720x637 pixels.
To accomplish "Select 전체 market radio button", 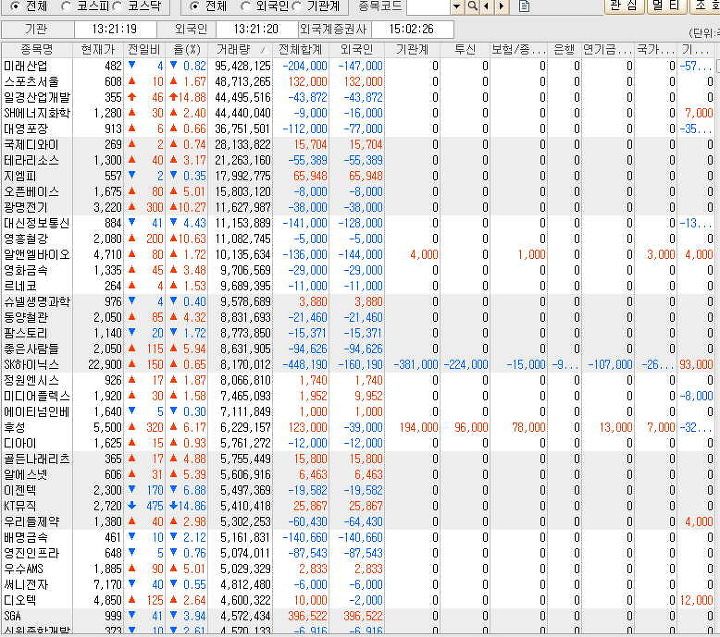I will click(15, 6).
